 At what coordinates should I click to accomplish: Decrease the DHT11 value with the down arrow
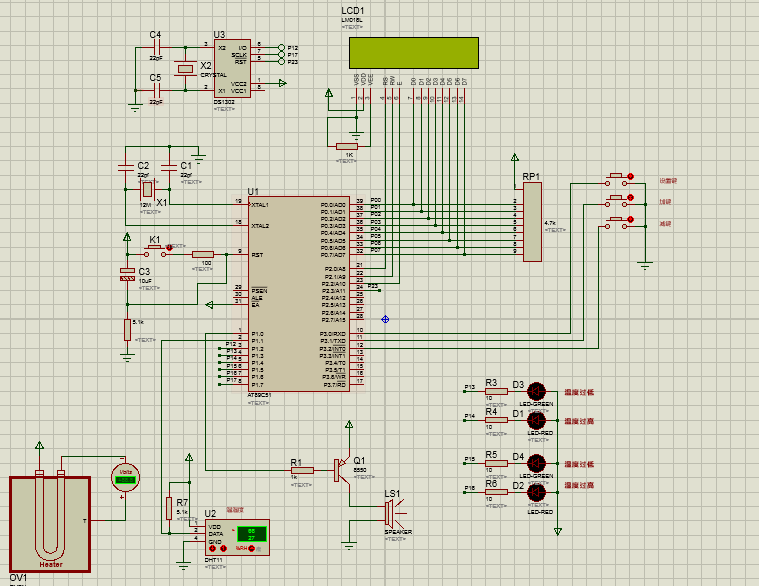(x=213, y=548)
